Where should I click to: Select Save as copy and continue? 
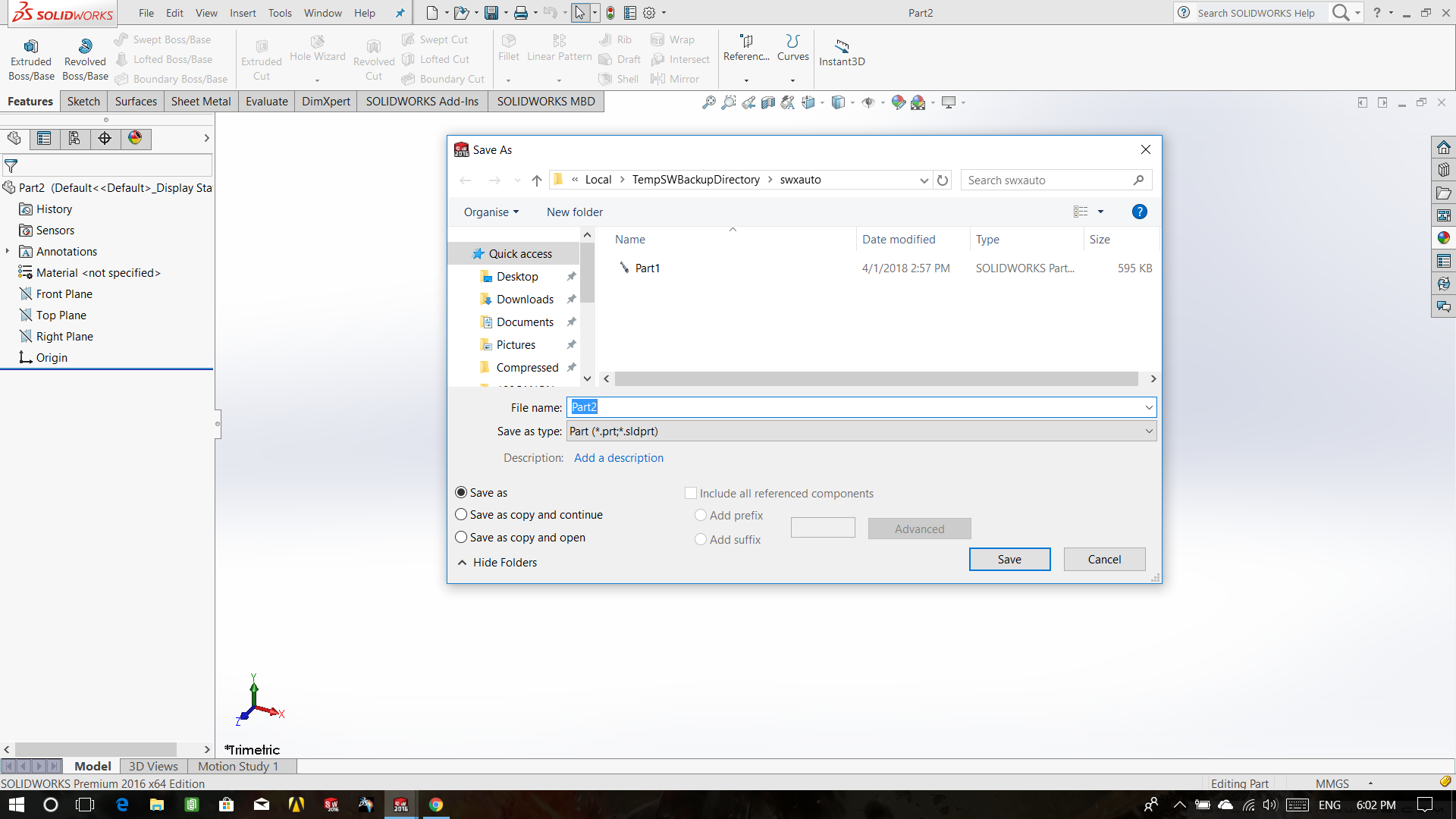(461, 515)
